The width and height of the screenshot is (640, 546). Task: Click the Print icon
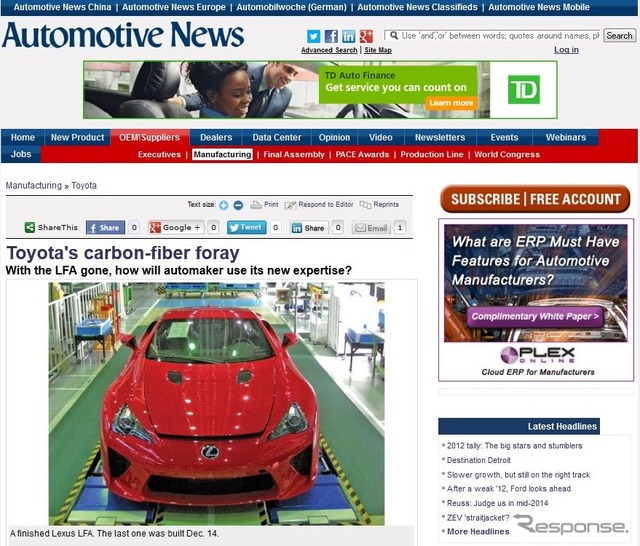click(256, 205)
